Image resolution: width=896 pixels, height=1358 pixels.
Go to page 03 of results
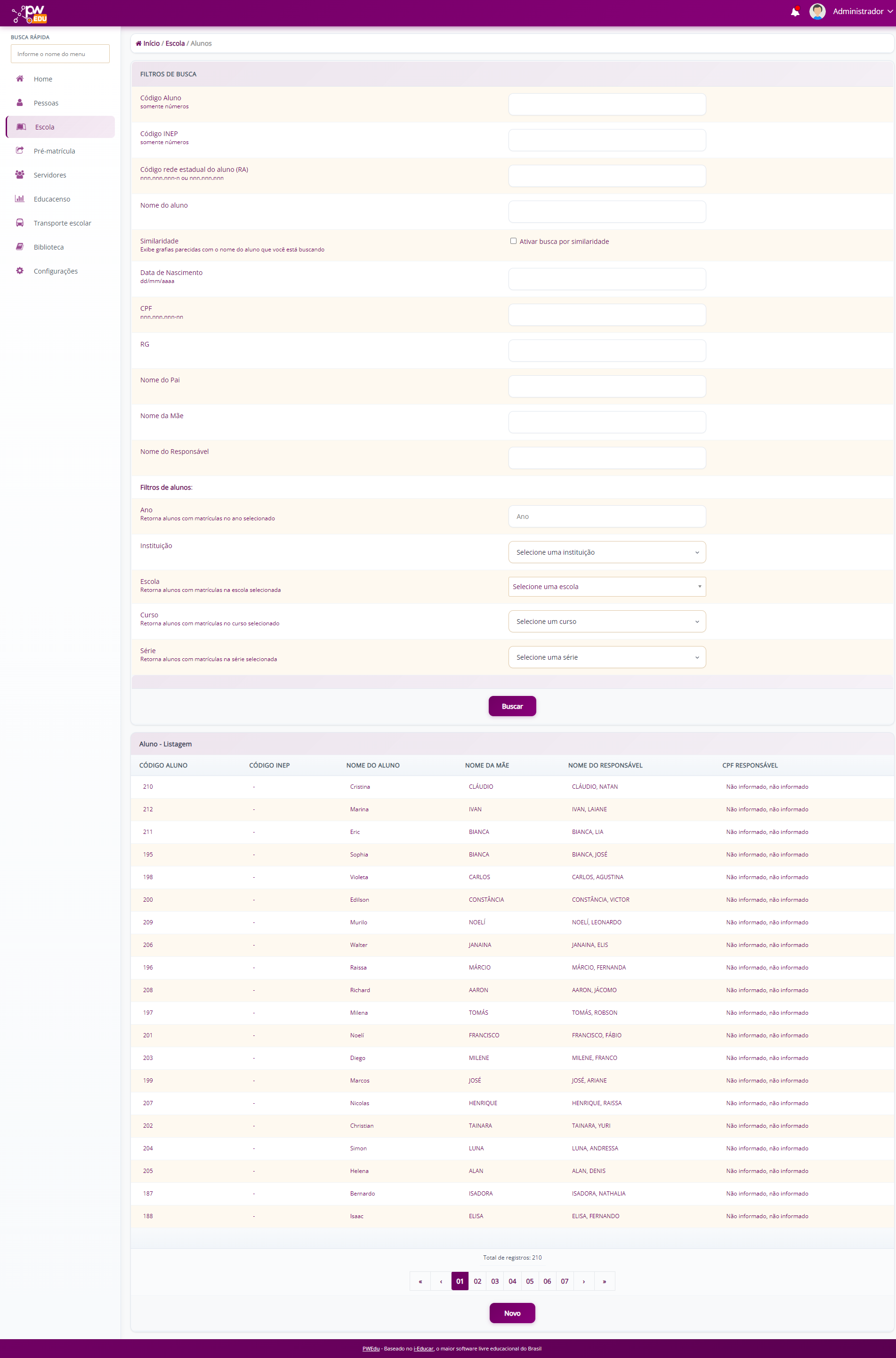(495, 1281)
